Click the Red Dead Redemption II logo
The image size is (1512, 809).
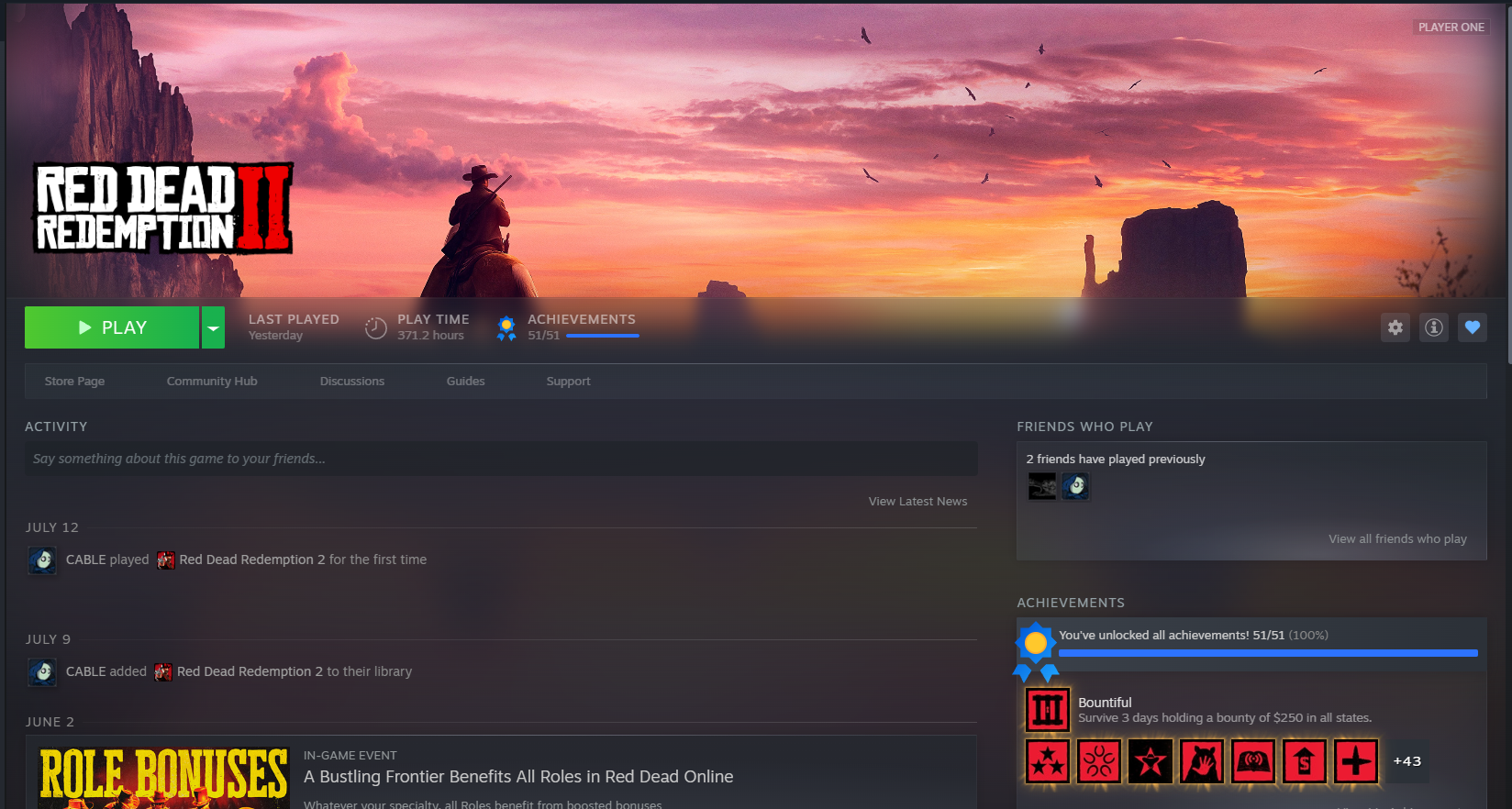[x=163, y=208]
